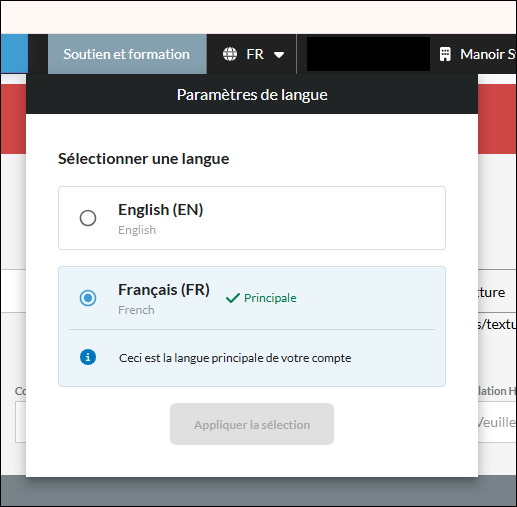Viewport: 517px width, 507px height.
Task: Click the English (EN) option title
Action: pos(161,210)
